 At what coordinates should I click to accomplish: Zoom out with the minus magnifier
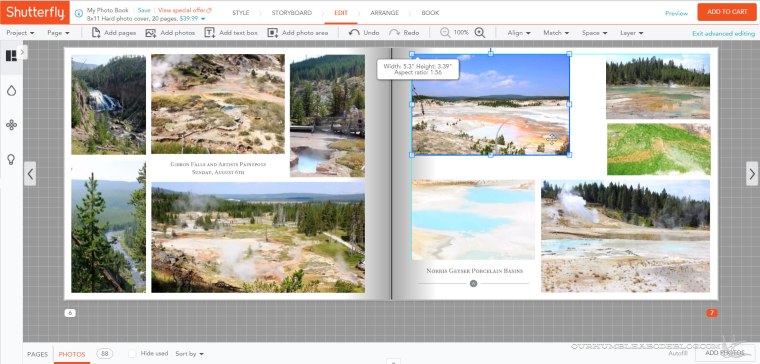[445, 32]
